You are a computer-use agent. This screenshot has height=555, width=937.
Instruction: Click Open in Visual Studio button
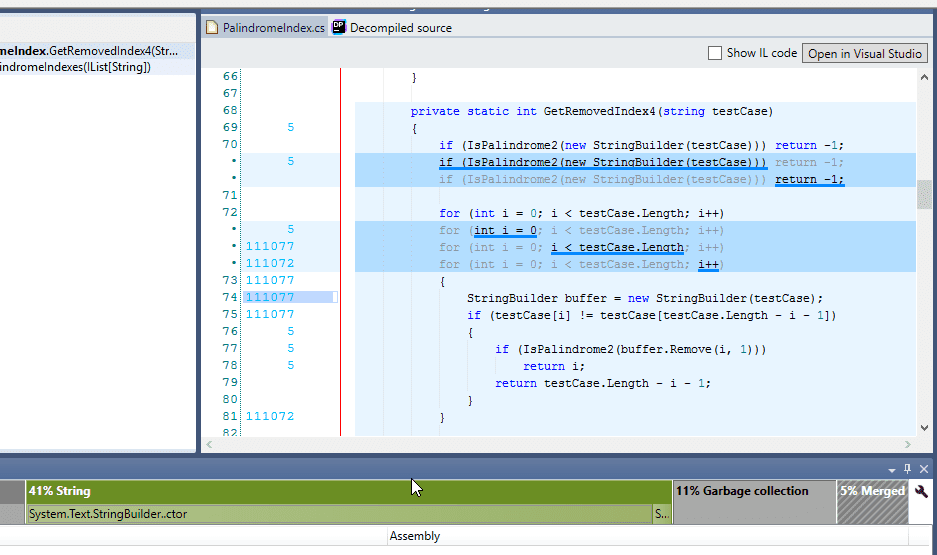[865, 53]
